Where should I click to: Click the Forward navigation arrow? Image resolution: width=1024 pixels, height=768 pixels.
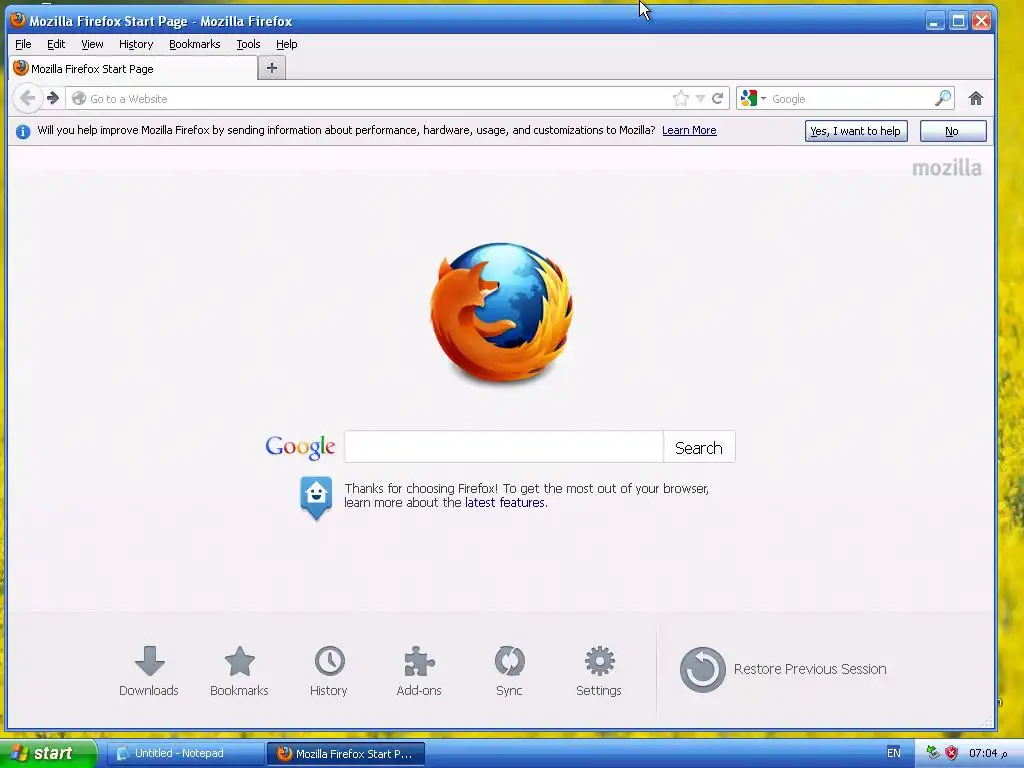point(53,99)
